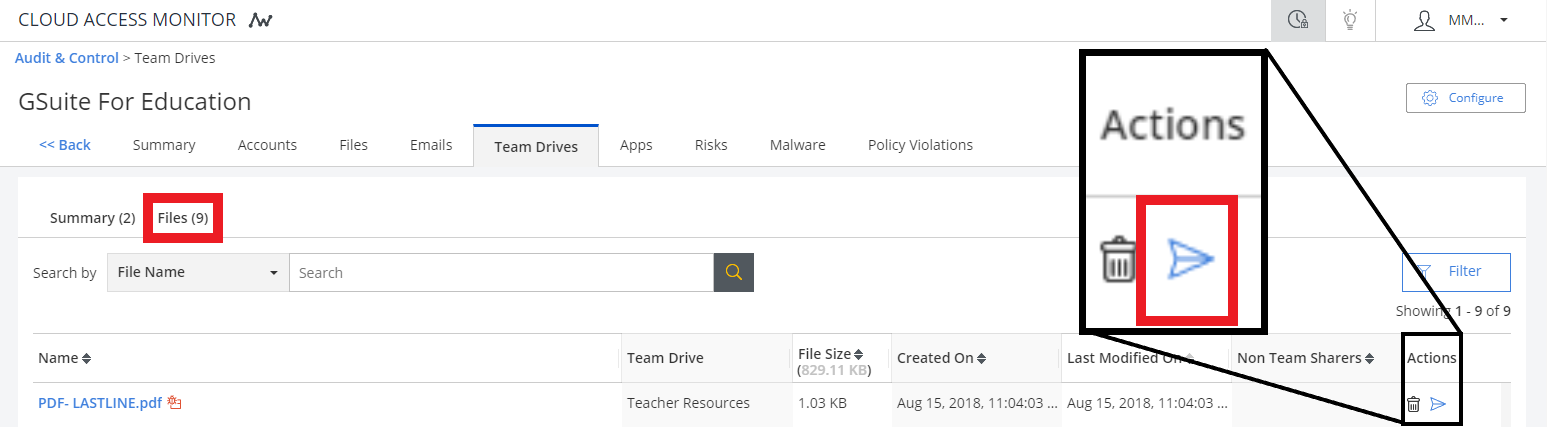Click the send icon in the PDF- LASTLINE.pdf row
Viewport: 1547px width, 427px height.
coord(1438,404)
